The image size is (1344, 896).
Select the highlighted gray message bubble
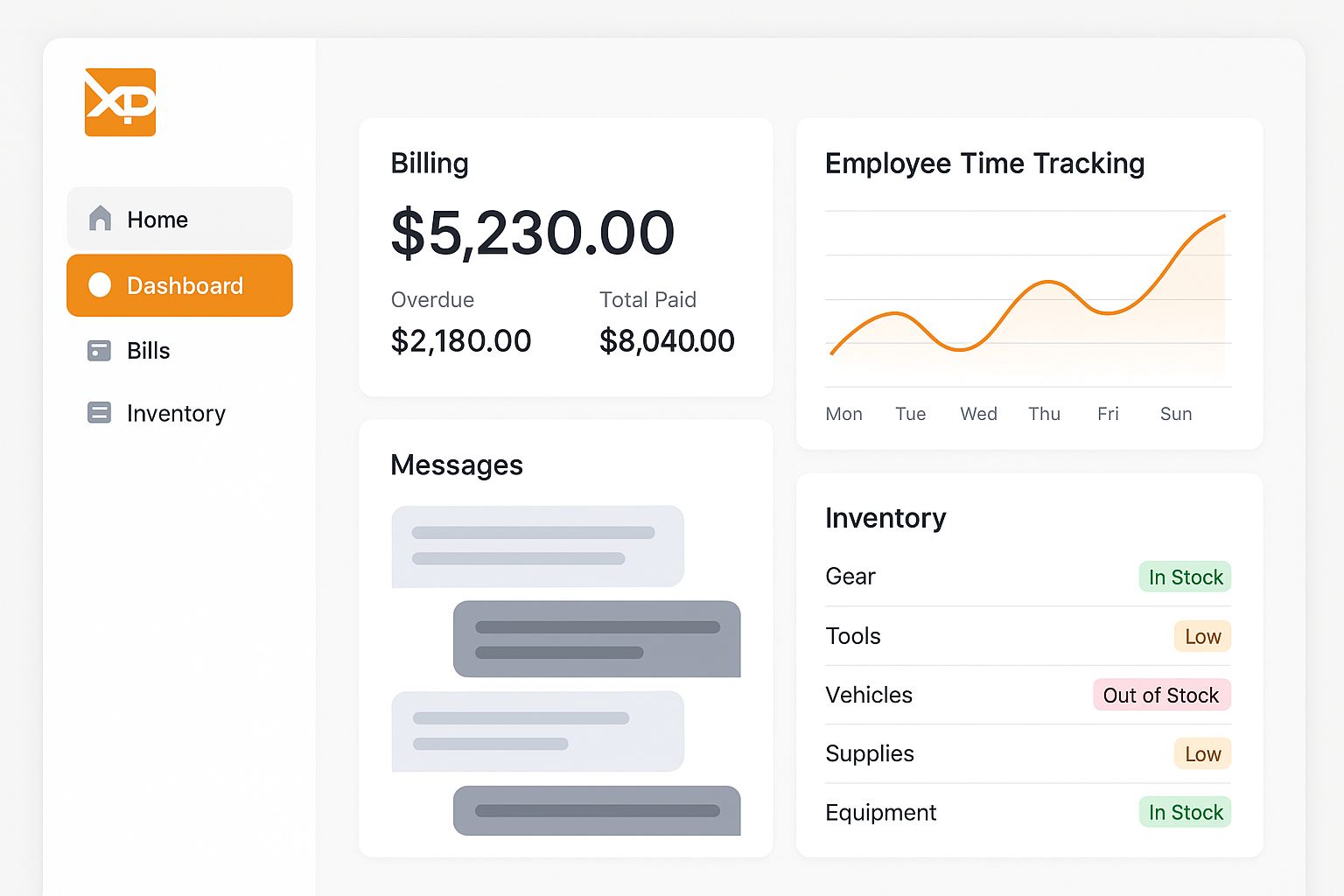[596, 639]
